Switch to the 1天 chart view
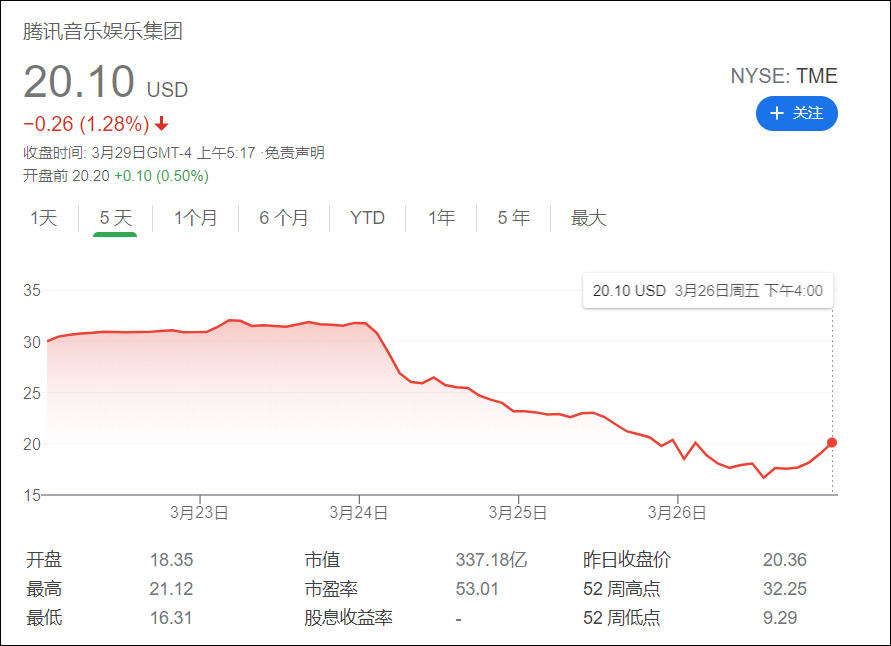 (43, 218)
